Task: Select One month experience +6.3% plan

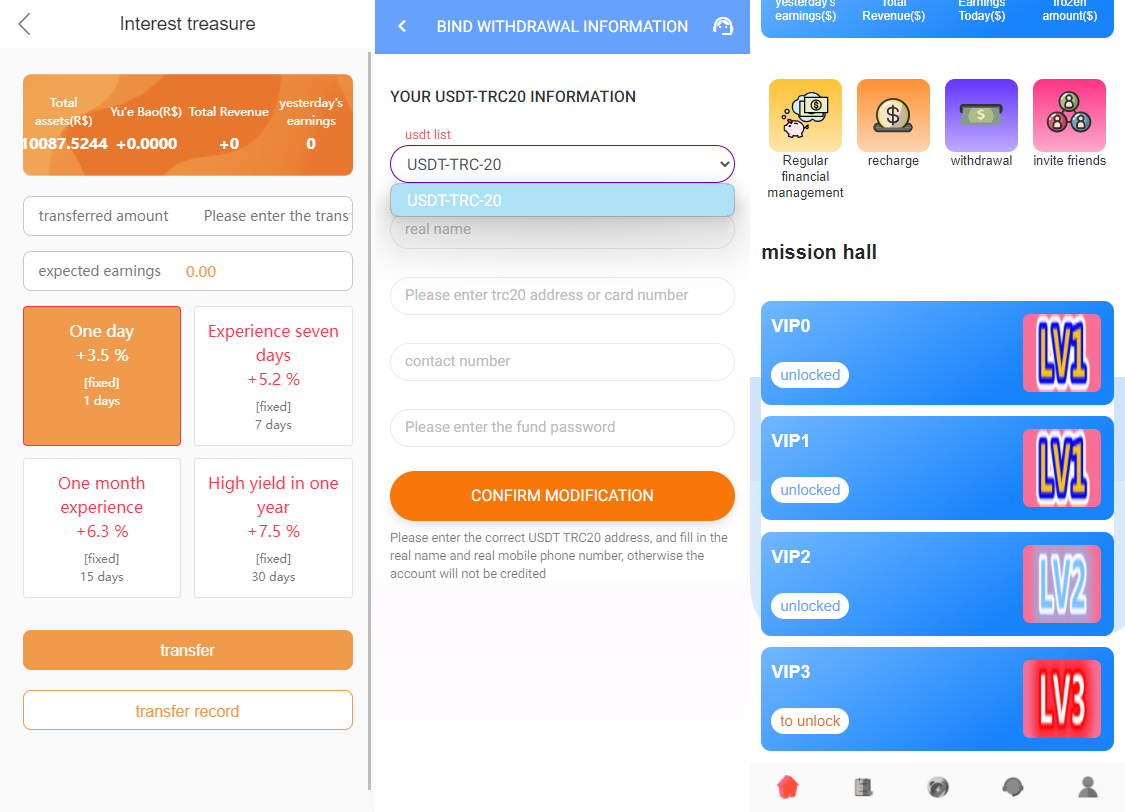Action: coord(102,528)
